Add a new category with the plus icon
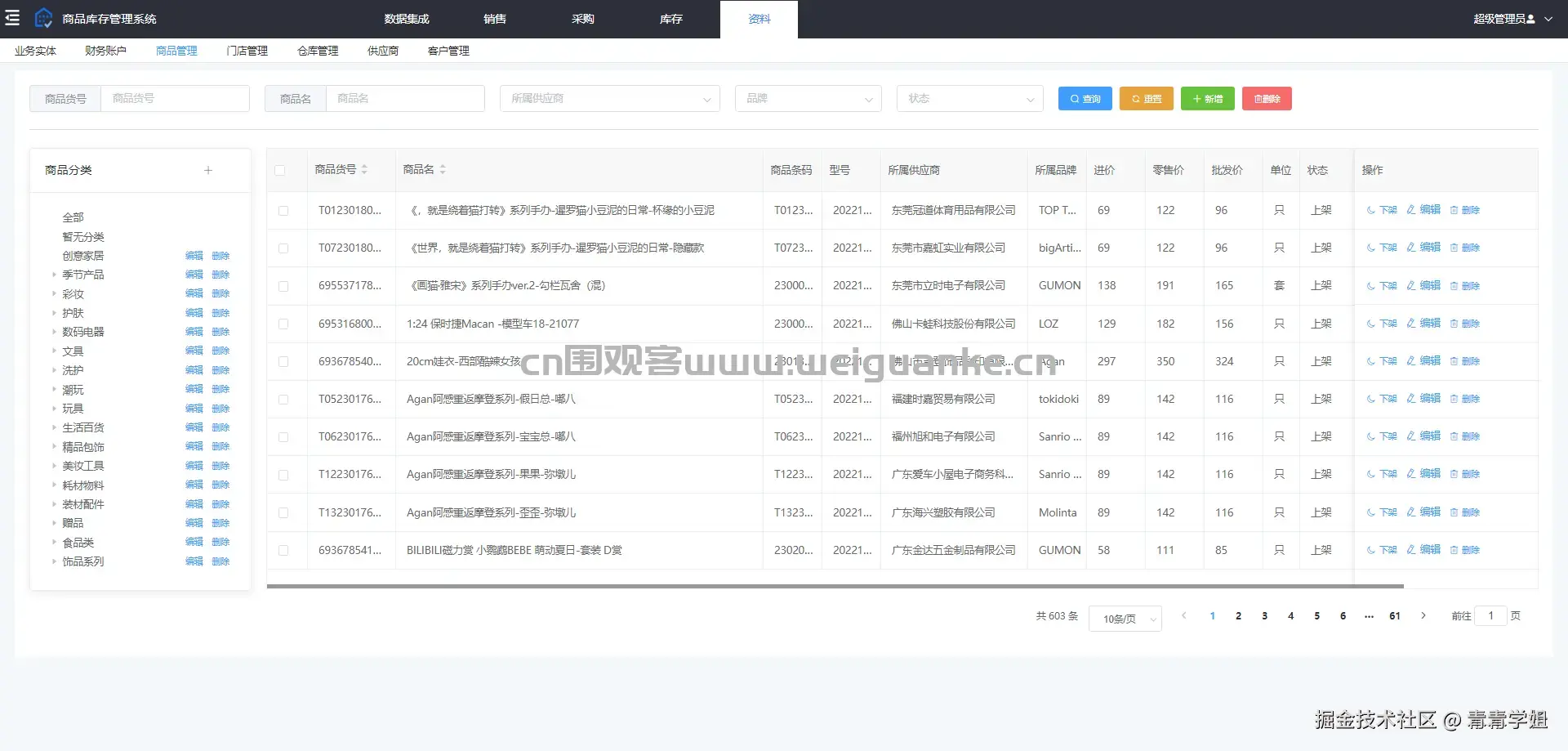This screenshot has height=751, width=1568. 208,170
